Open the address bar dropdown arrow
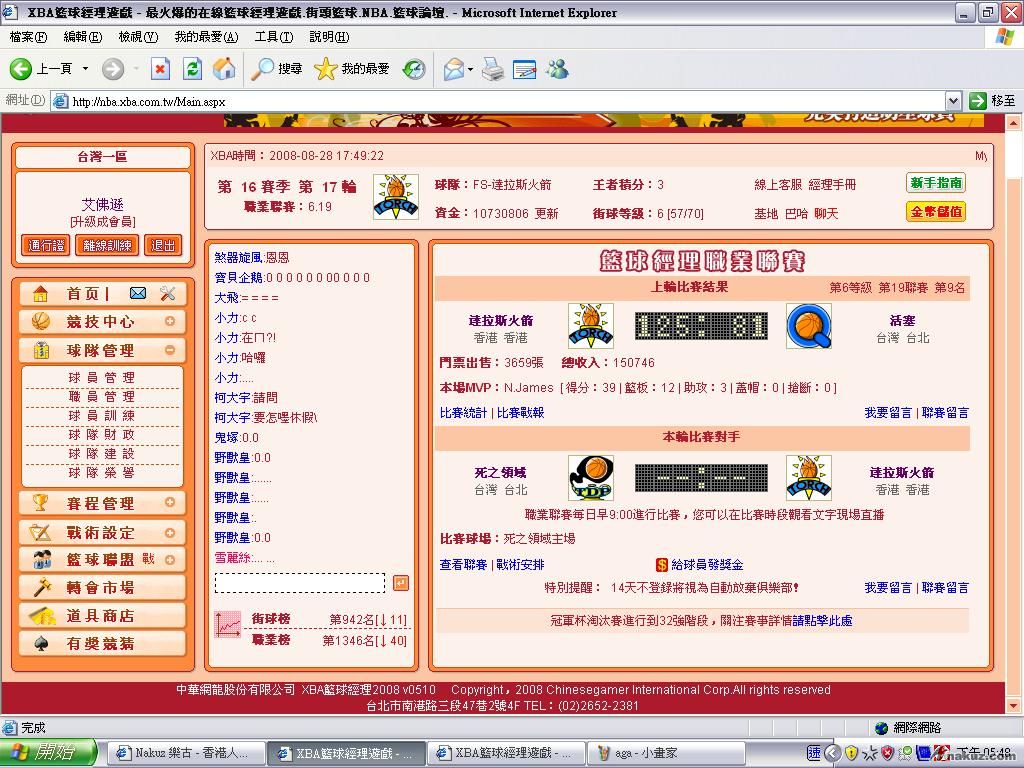The height and width of the screenshot is (768, 1024). [x=953, y=100]
